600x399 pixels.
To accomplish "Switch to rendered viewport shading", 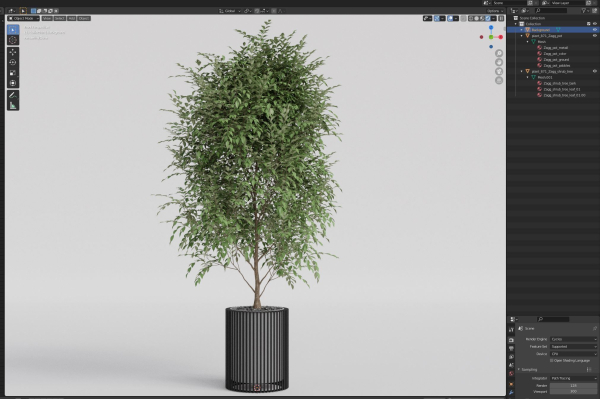I will coord(488,18).
